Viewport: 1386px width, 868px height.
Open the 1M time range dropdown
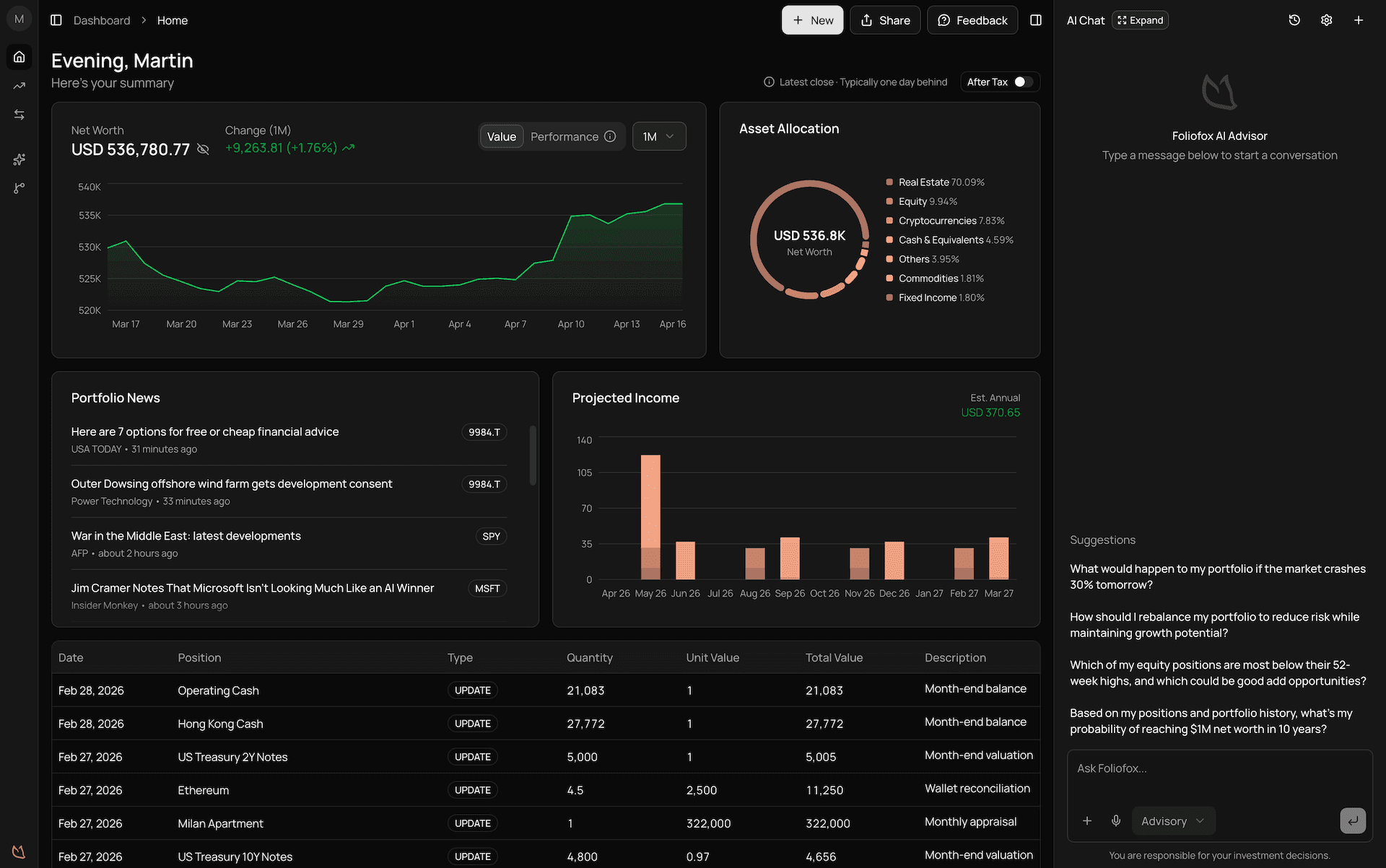click(x=659, y=136)
